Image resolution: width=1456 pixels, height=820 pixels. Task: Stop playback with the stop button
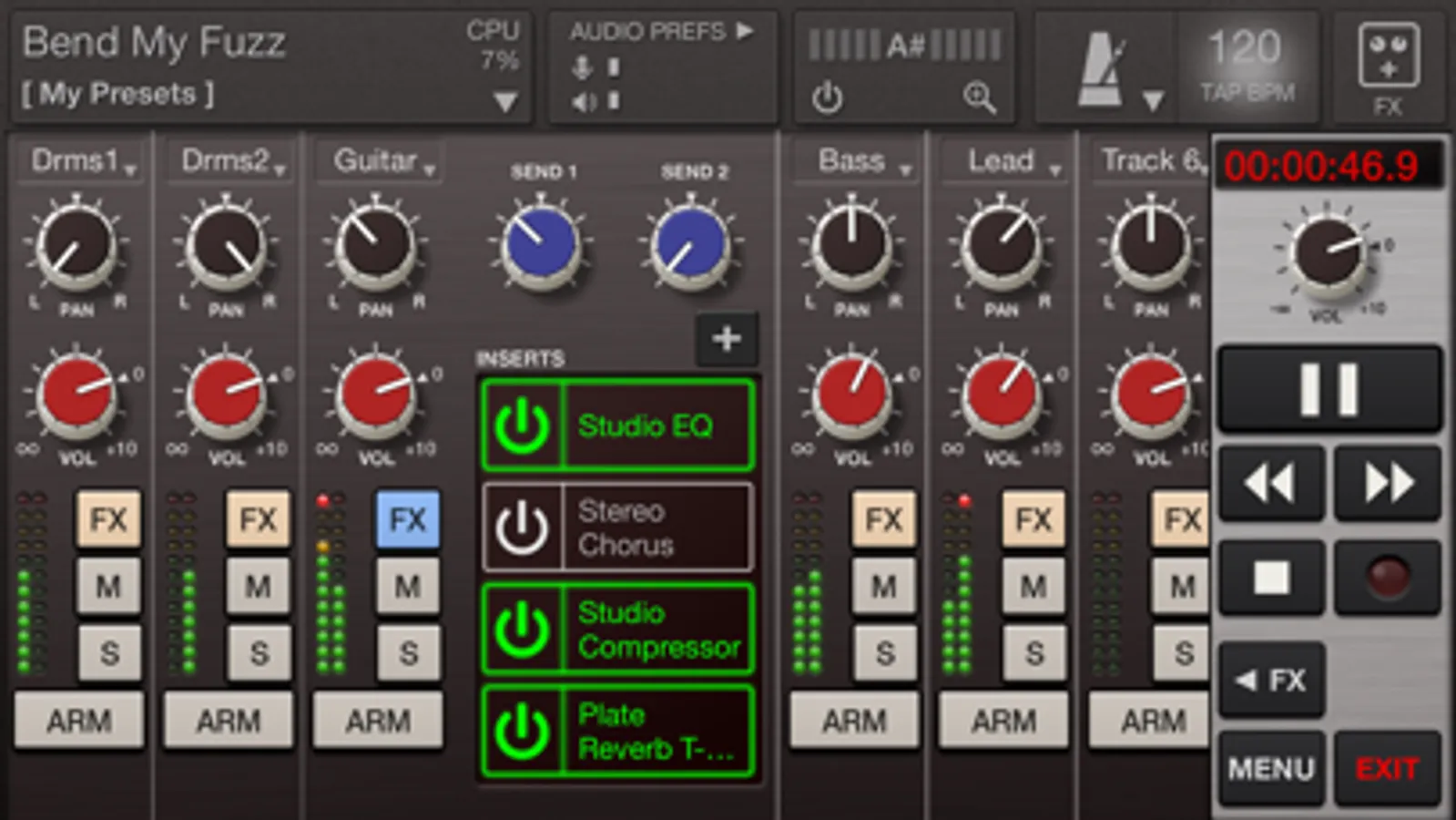(x=1271, y=577)
